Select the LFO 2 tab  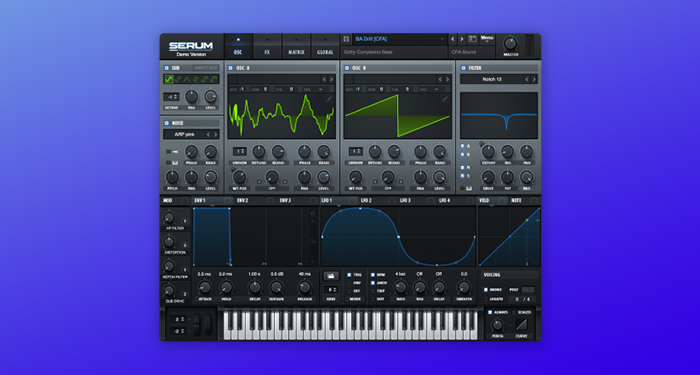point(366,201)
